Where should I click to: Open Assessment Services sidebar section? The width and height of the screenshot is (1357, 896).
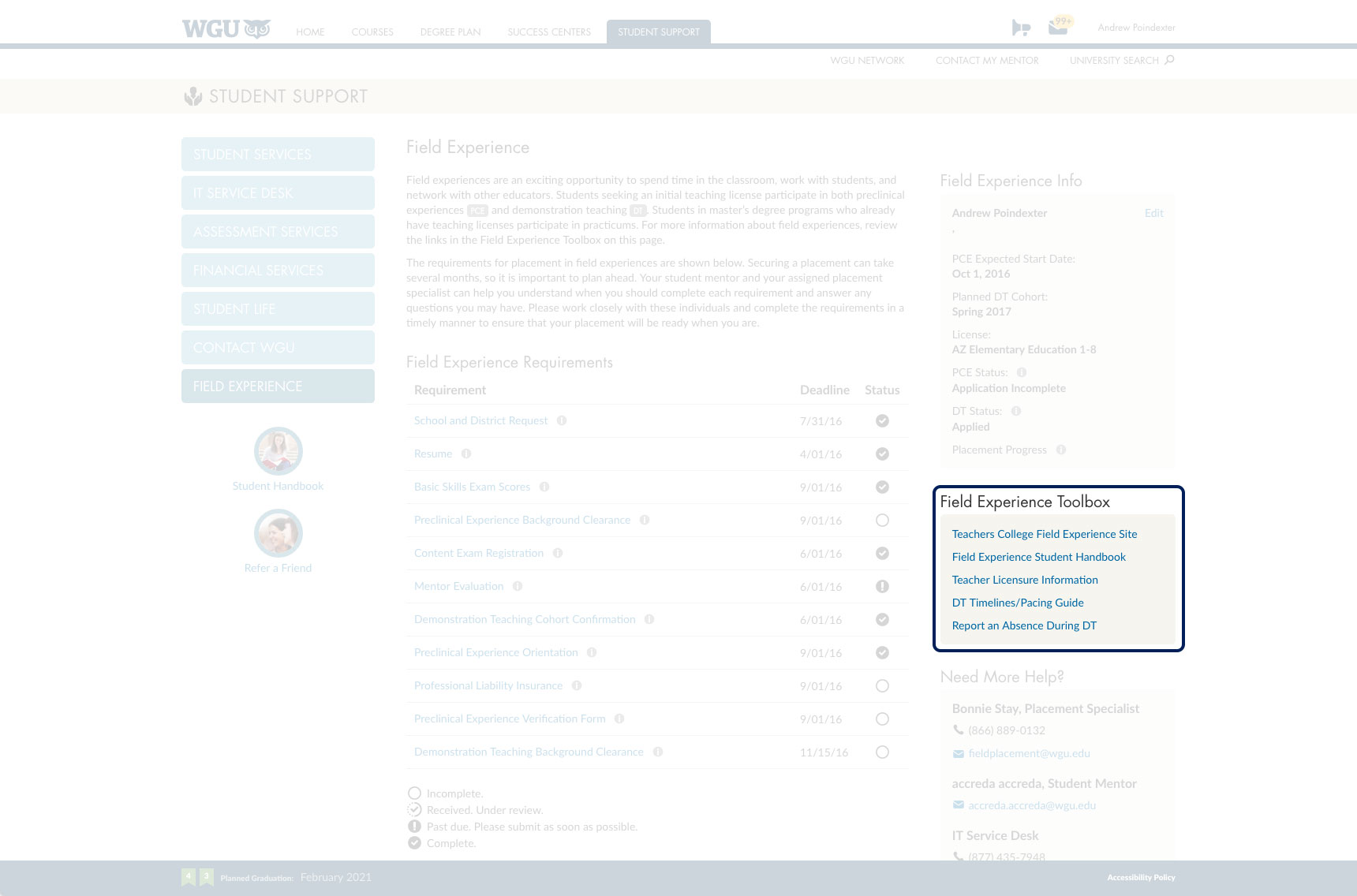[x=278, y=232]
